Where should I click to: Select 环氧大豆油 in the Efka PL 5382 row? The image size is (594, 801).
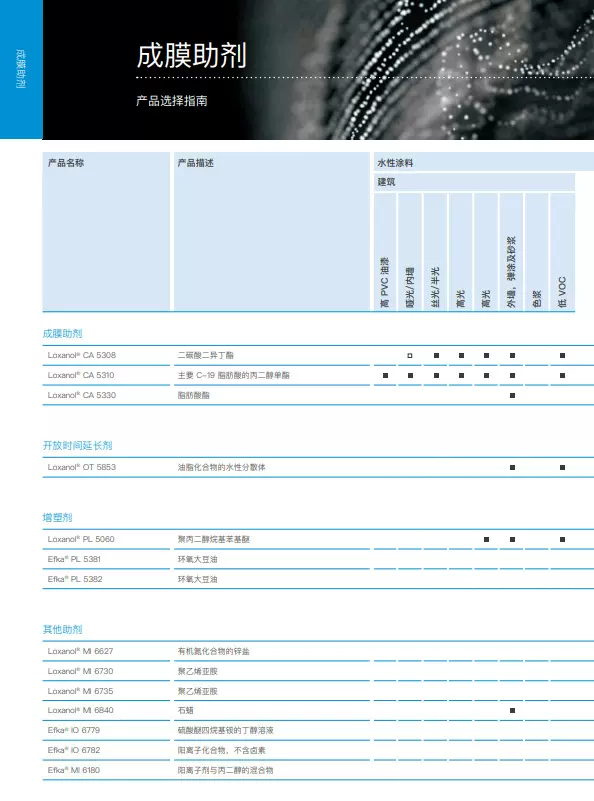click(198, 579)
